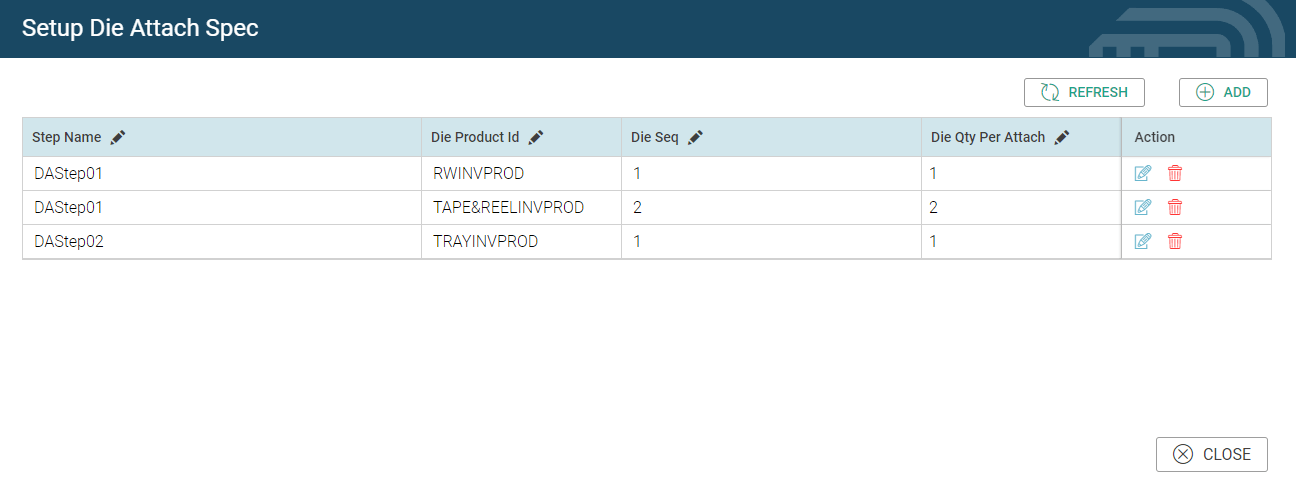
Task: Click pencil icon beside Step Name header
Action: coord(118,137)
